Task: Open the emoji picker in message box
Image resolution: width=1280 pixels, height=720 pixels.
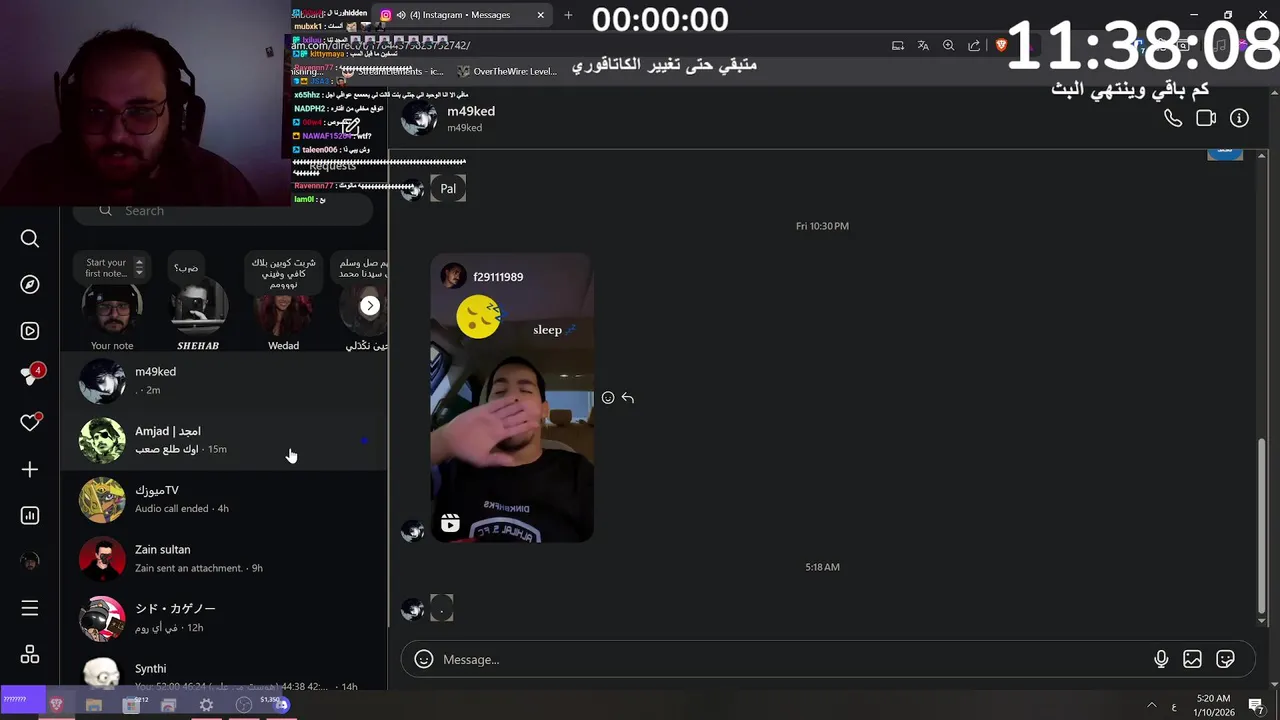Action: pos(424,659)
